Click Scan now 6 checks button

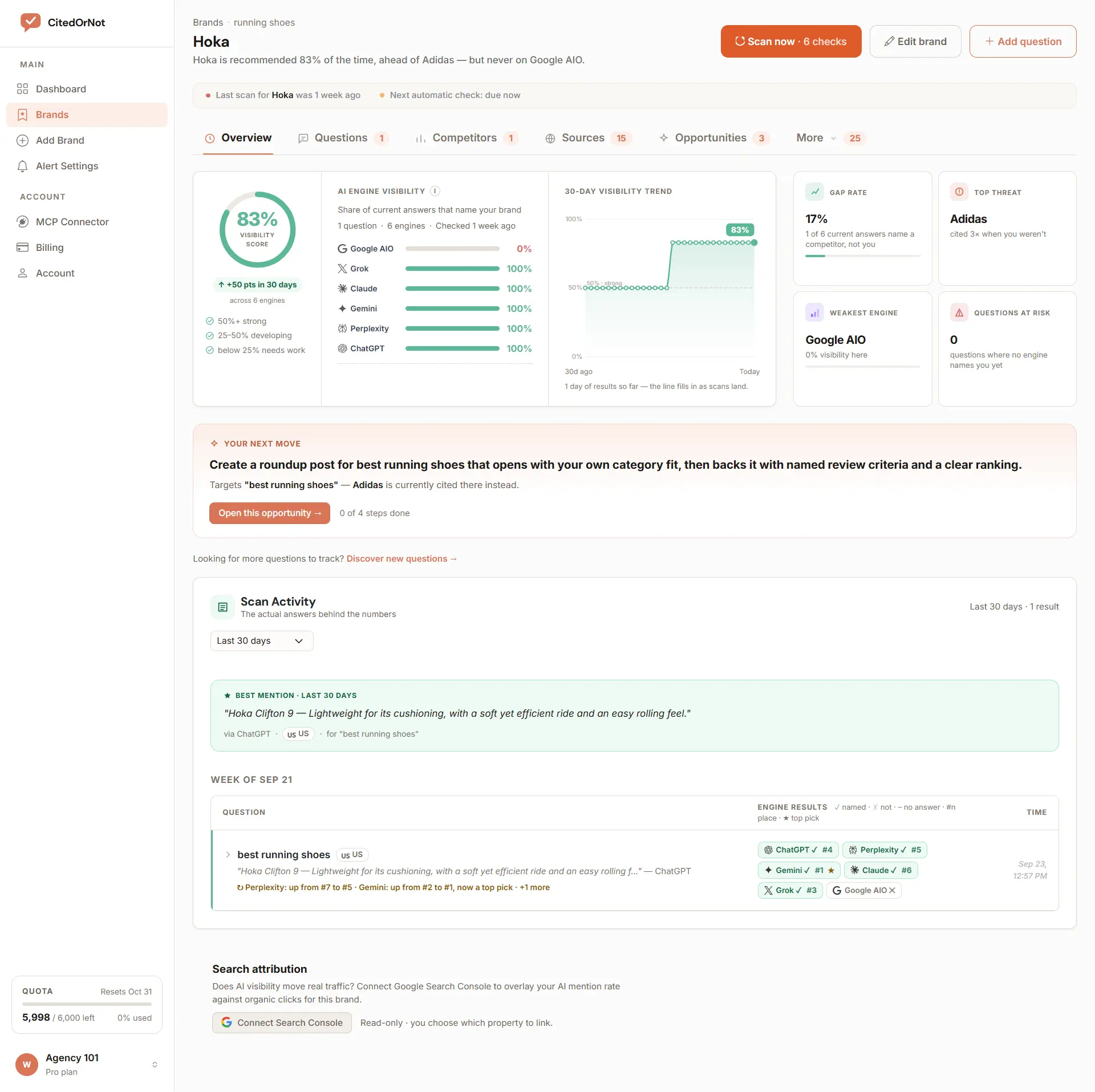[791, 41]
